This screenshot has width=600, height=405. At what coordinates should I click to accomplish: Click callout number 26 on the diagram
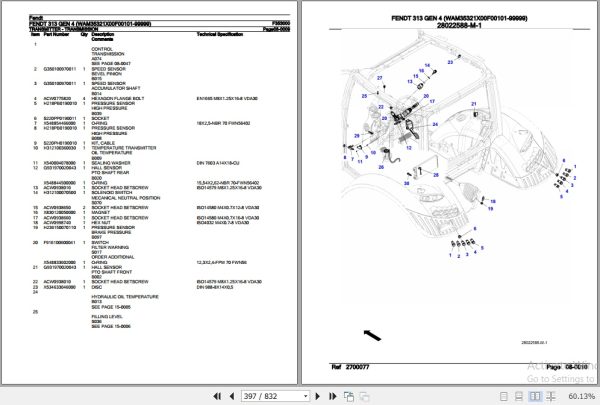click(x=381, y=167)
